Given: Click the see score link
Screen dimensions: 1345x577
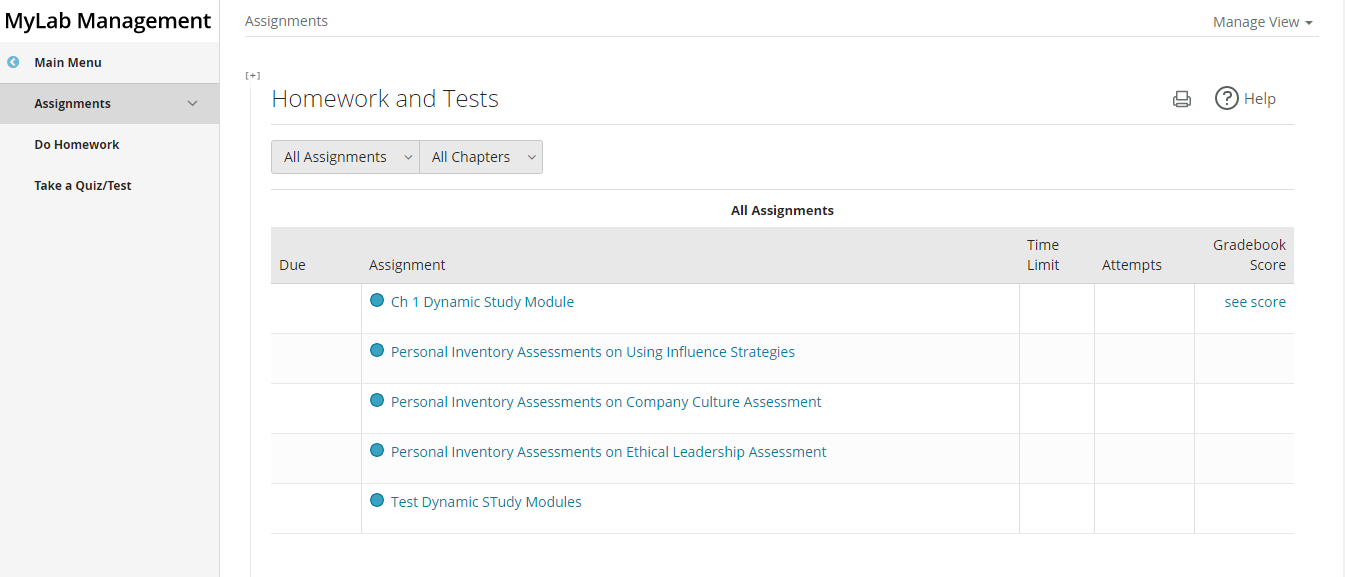Looking at the screenshot, I should click(1255, 302).
